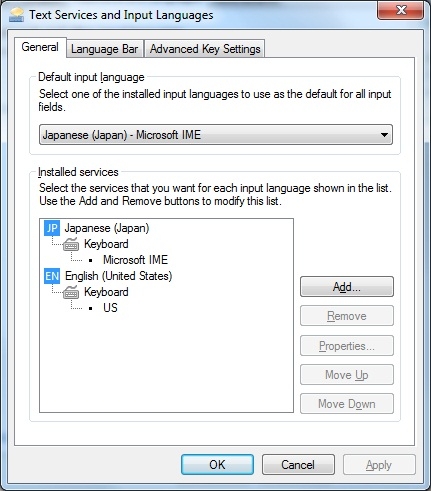Screen dimensions: 431x491
Task: Click the EN language badge icon
Action: pyautogui.click(x=52, y=276)
